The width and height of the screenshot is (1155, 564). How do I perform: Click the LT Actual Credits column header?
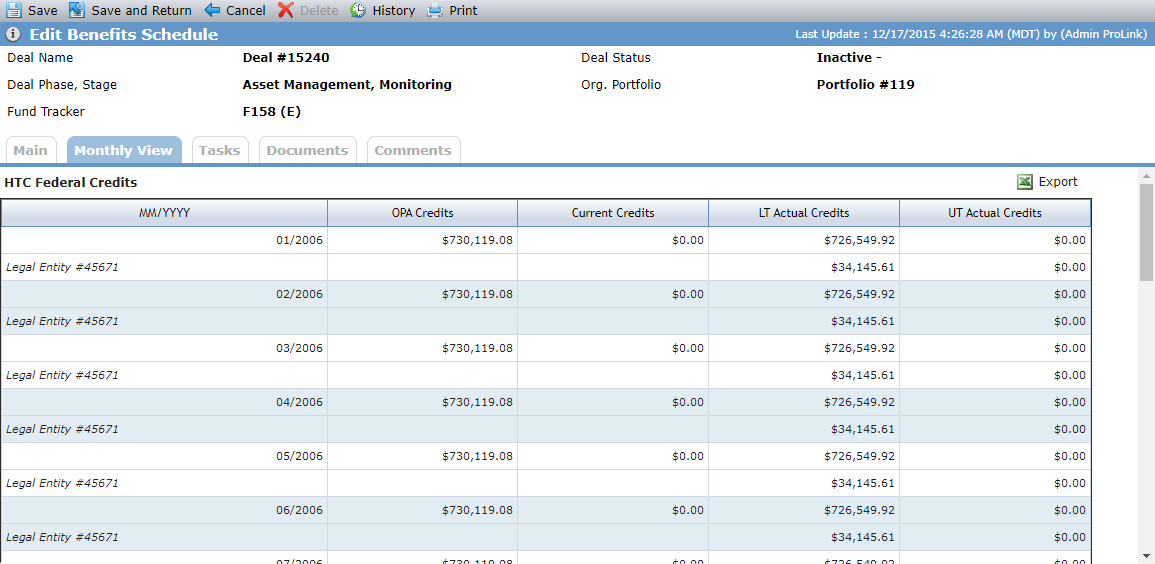click(804, 213)
